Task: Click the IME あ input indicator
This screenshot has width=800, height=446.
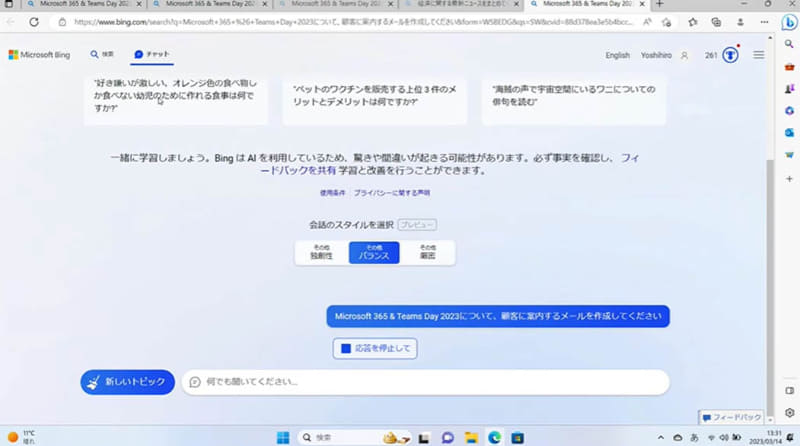Action: coord(694,437)
